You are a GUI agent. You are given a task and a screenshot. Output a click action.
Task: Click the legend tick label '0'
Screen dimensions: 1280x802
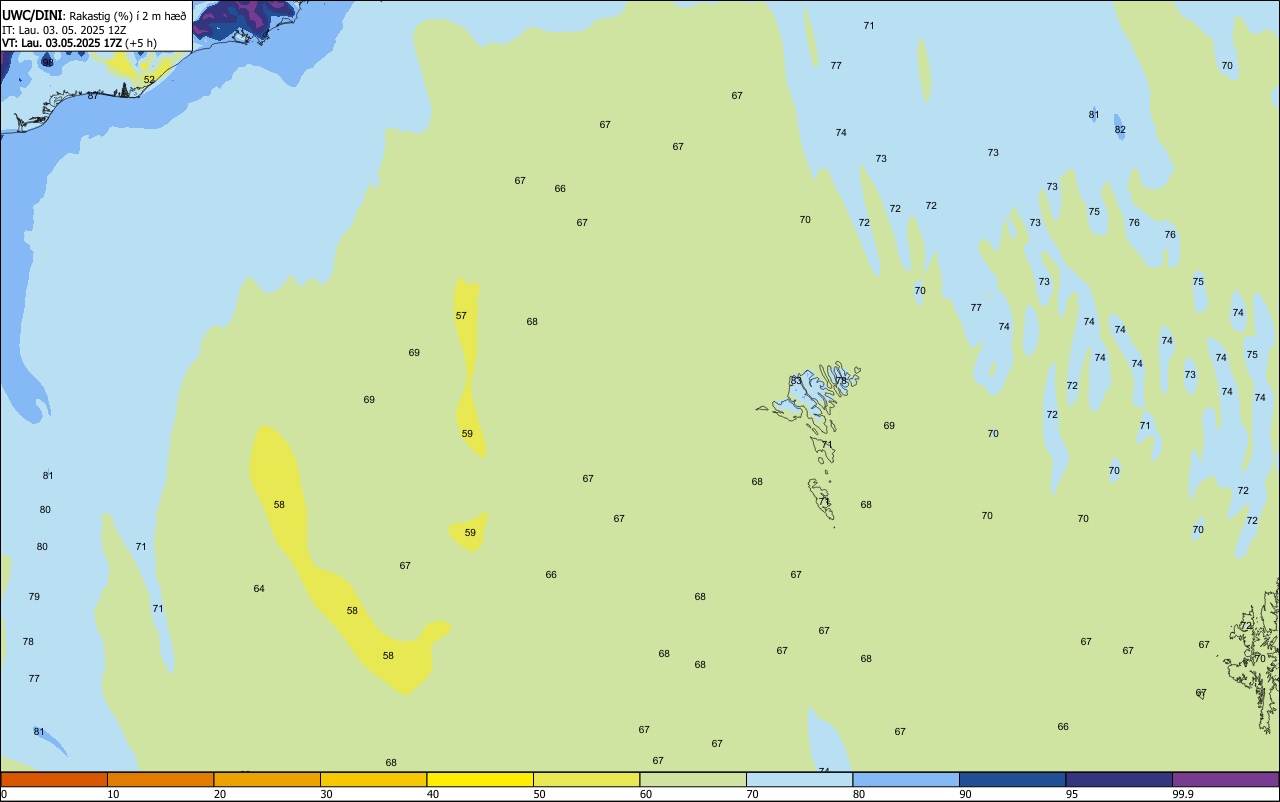(4, 794)
